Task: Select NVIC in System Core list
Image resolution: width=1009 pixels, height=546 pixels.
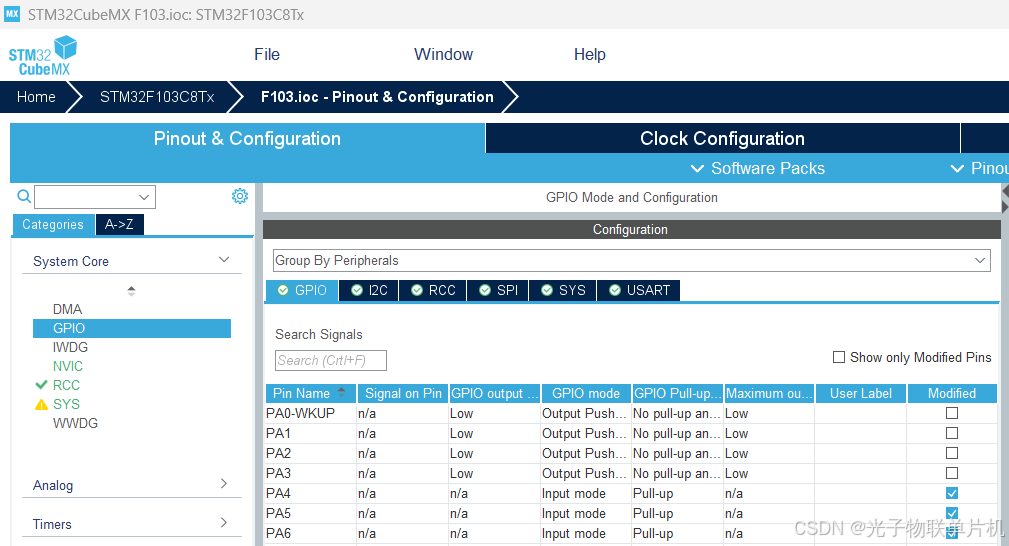Action: tap(68, 366)
